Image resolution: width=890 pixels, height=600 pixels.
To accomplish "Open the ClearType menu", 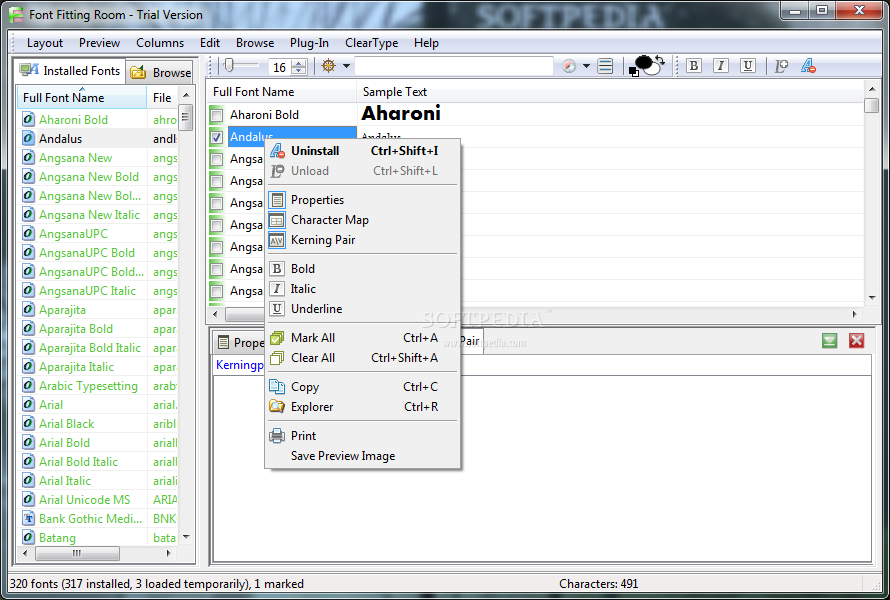I will pyautogui.click(x=372, y=43).
